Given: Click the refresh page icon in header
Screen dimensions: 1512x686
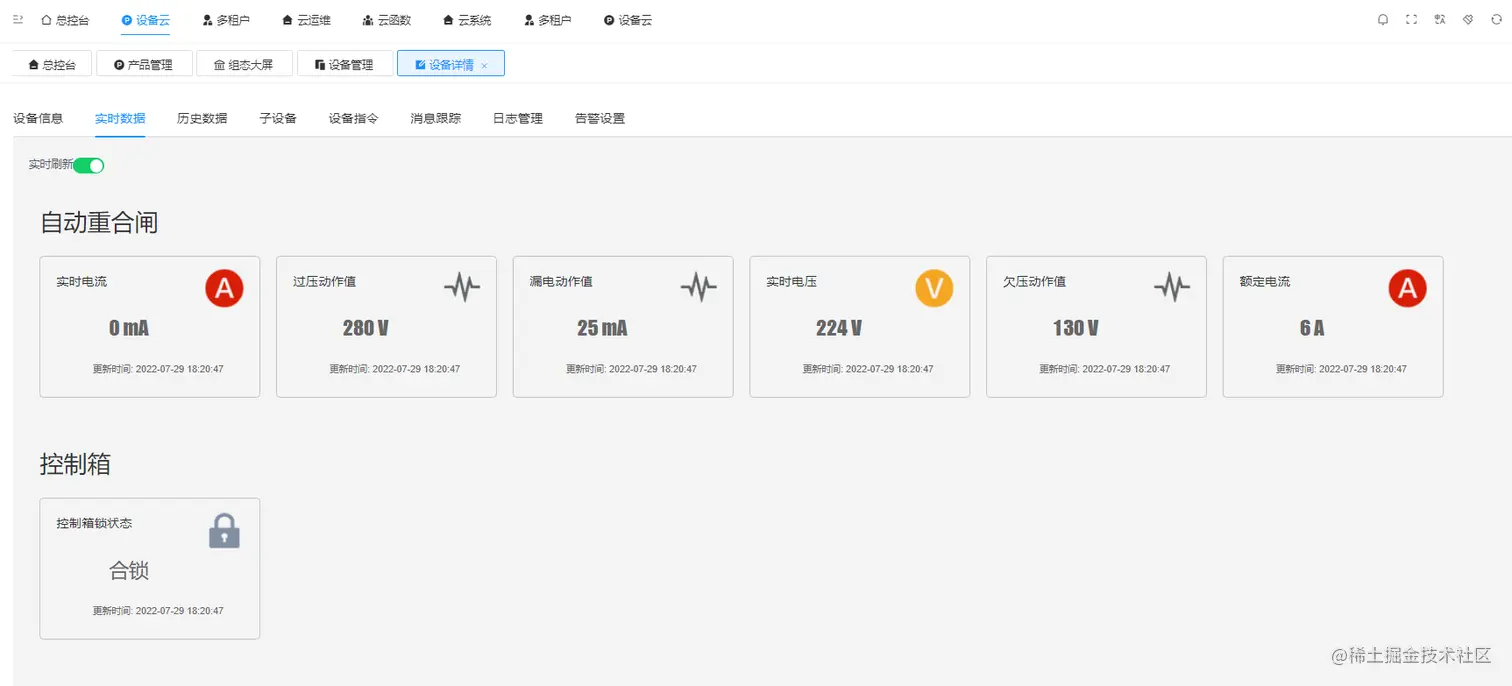Looking at the screenshot, I should pos(1496,20).
